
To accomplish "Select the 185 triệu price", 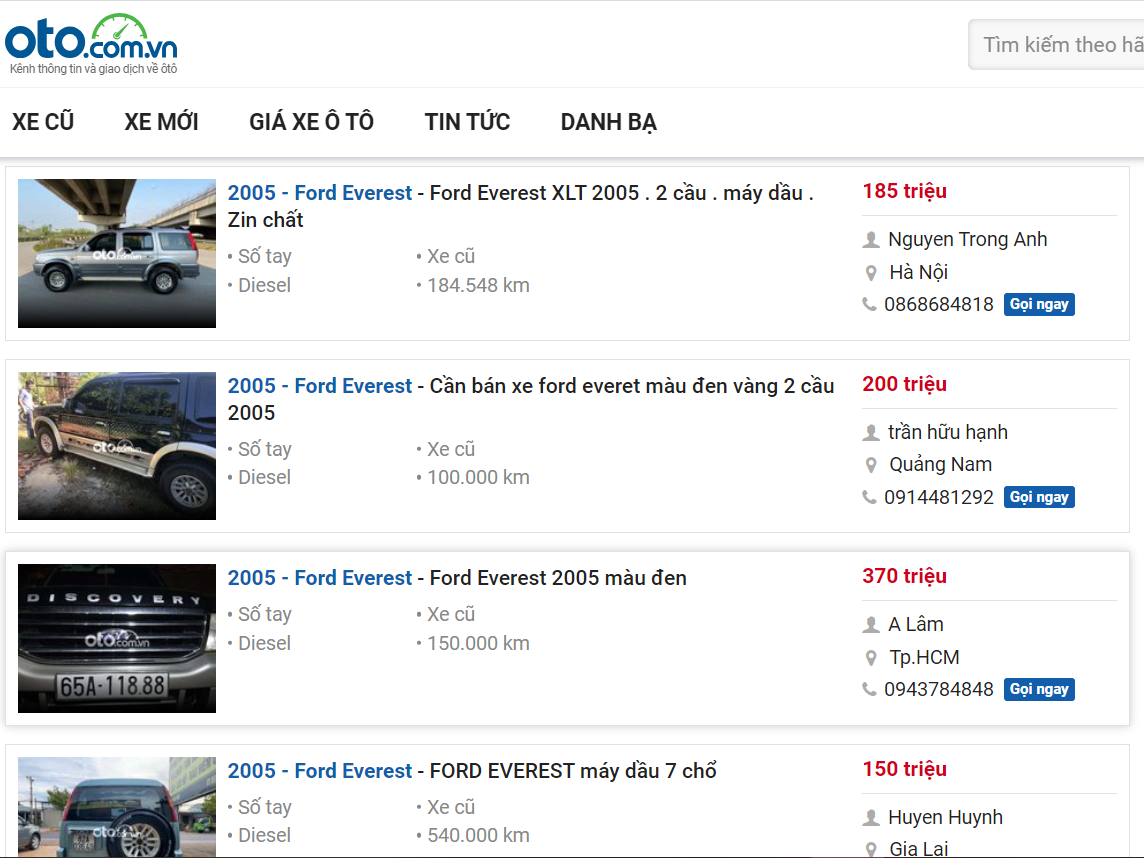I will coord(905,191).
